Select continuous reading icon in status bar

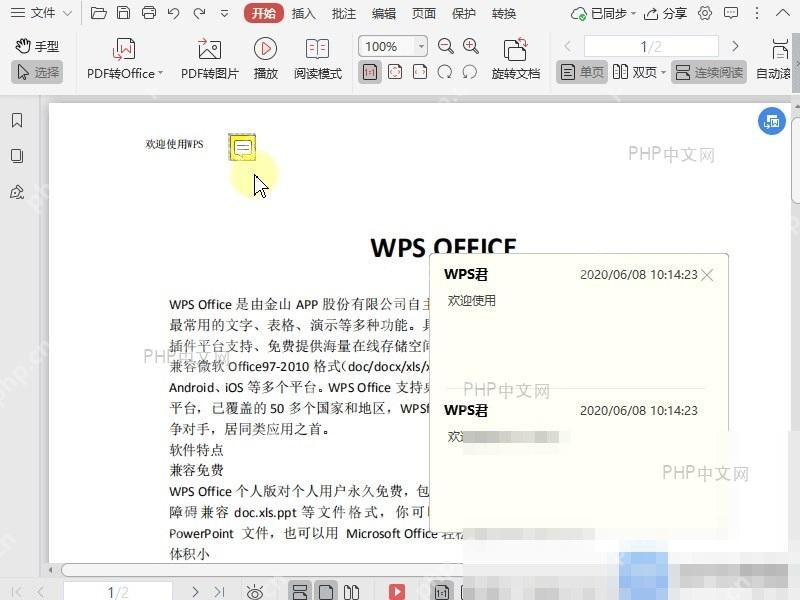pyautogui.click(x=300, y=592)
